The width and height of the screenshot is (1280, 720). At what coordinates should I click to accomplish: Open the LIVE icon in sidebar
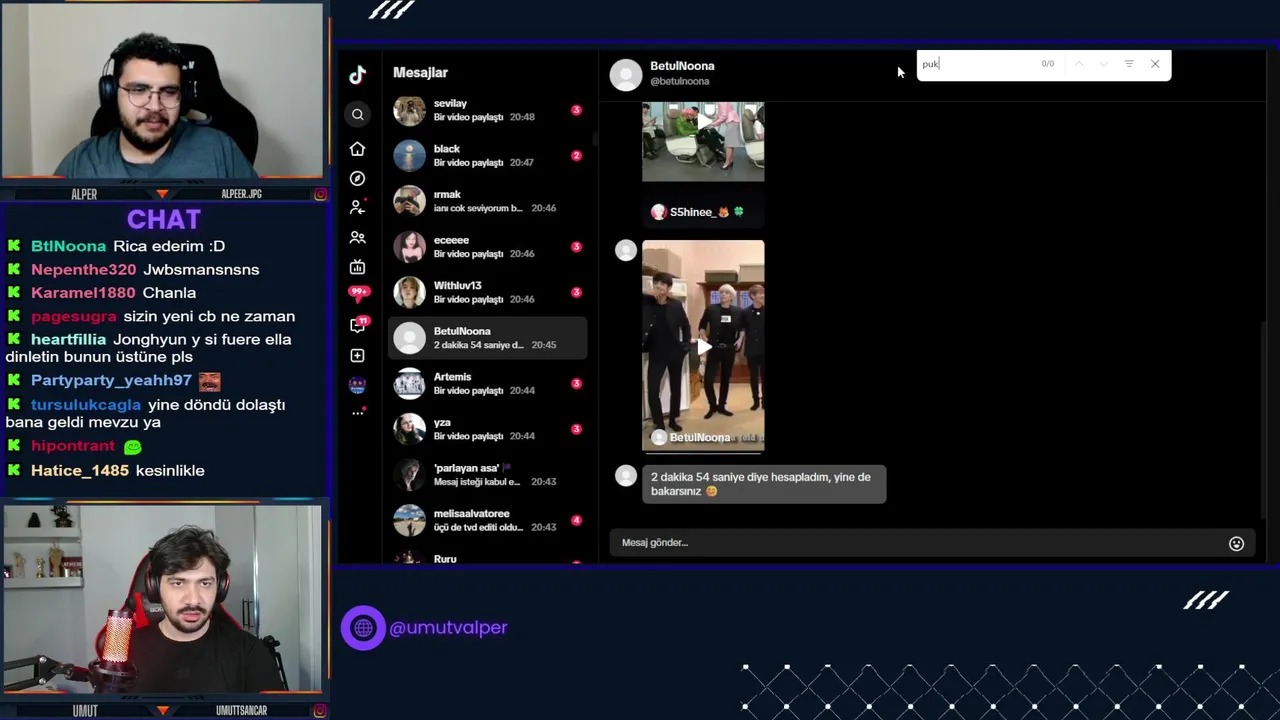(357, 267)
